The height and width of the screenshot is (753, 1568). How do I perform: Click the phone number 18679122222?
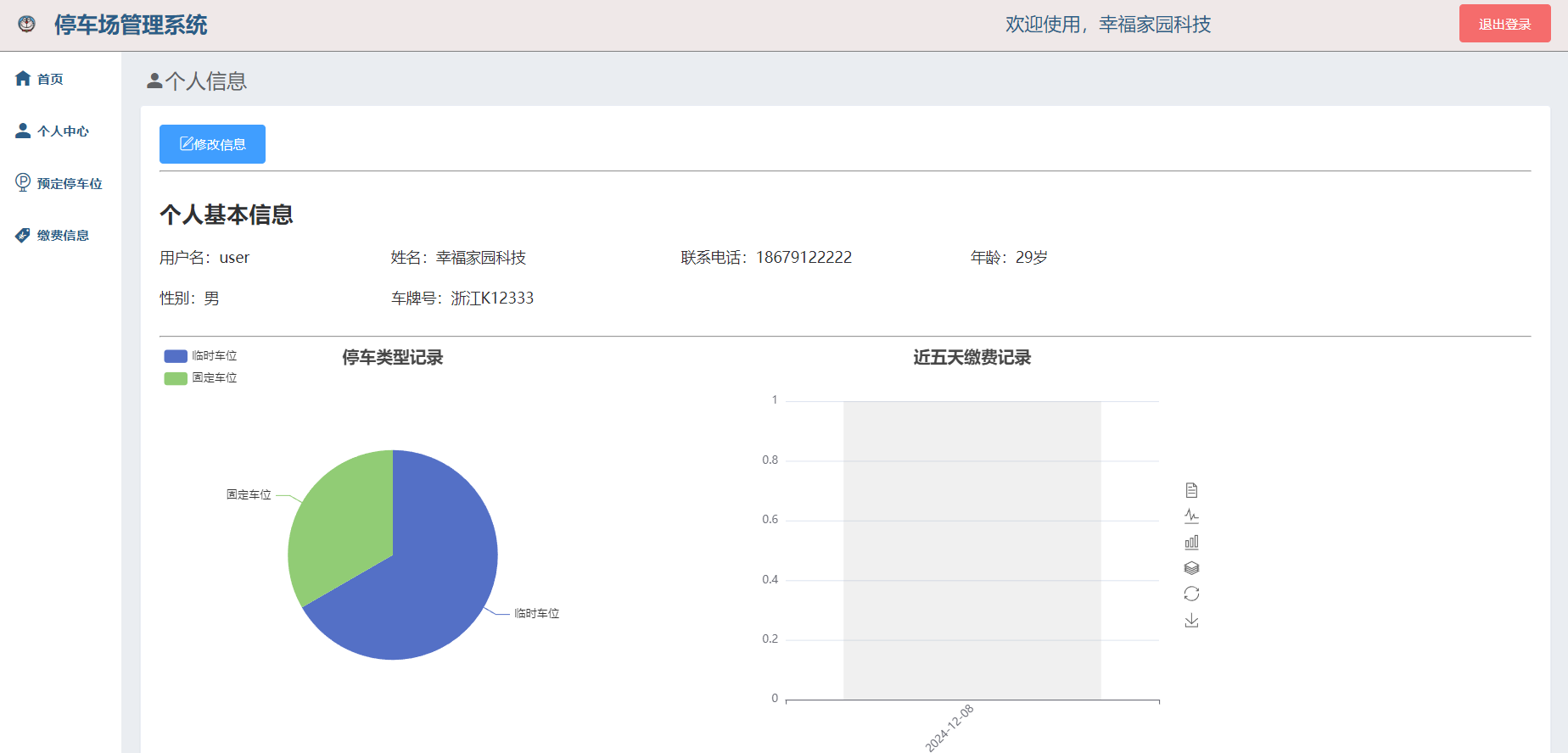tap(804, 257)
